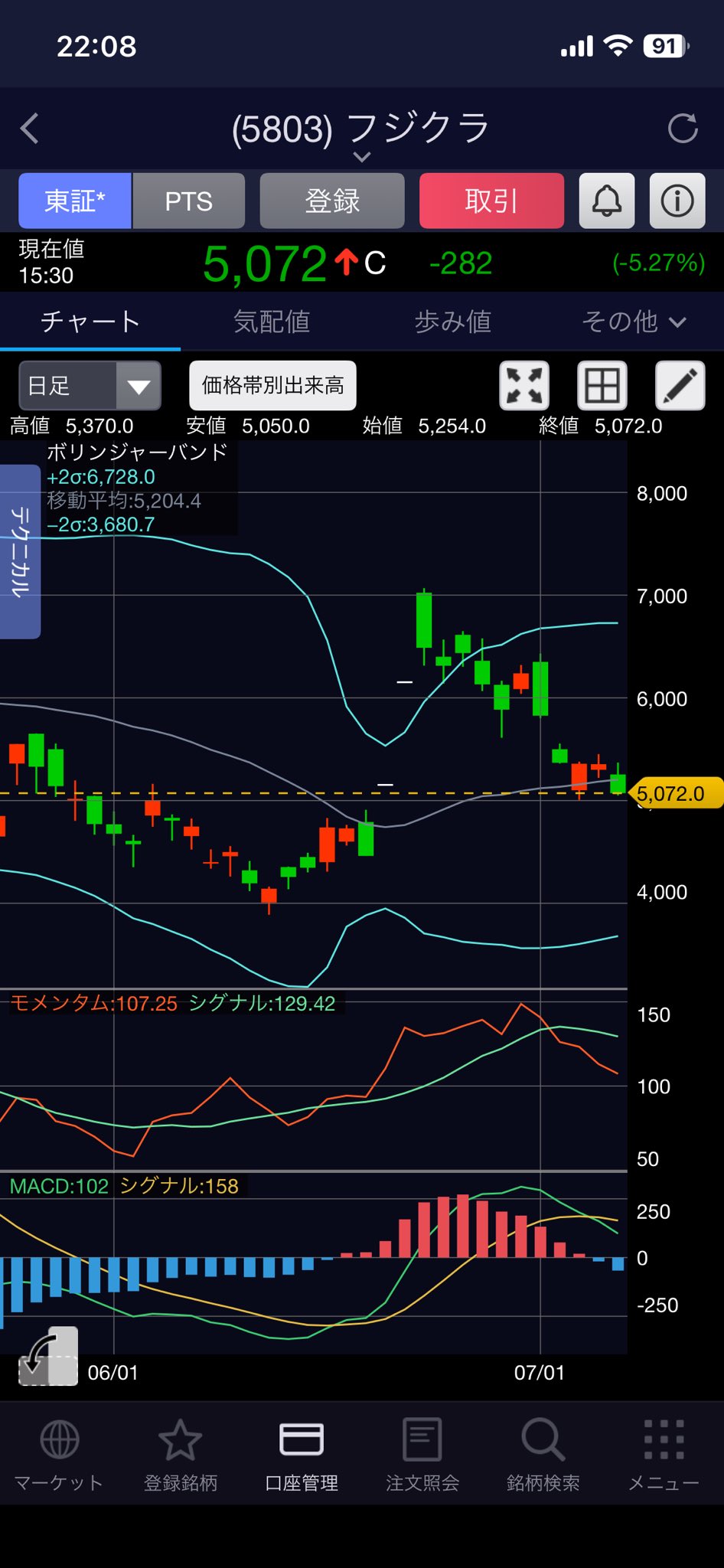This screenshot has width=724, height=1568.
Task: Select the 東証* exchange toggle
Action: pos(75,201)
